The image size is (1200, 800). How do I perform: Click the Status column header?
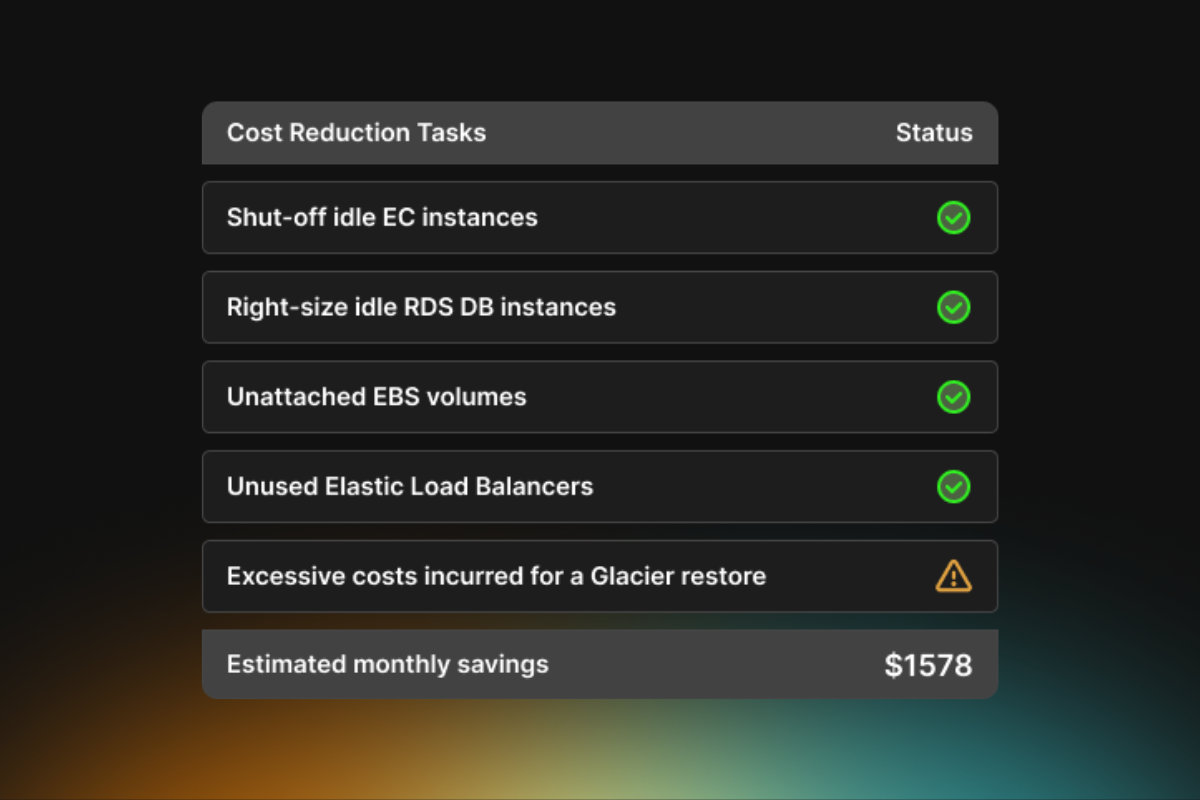(933, 133)
